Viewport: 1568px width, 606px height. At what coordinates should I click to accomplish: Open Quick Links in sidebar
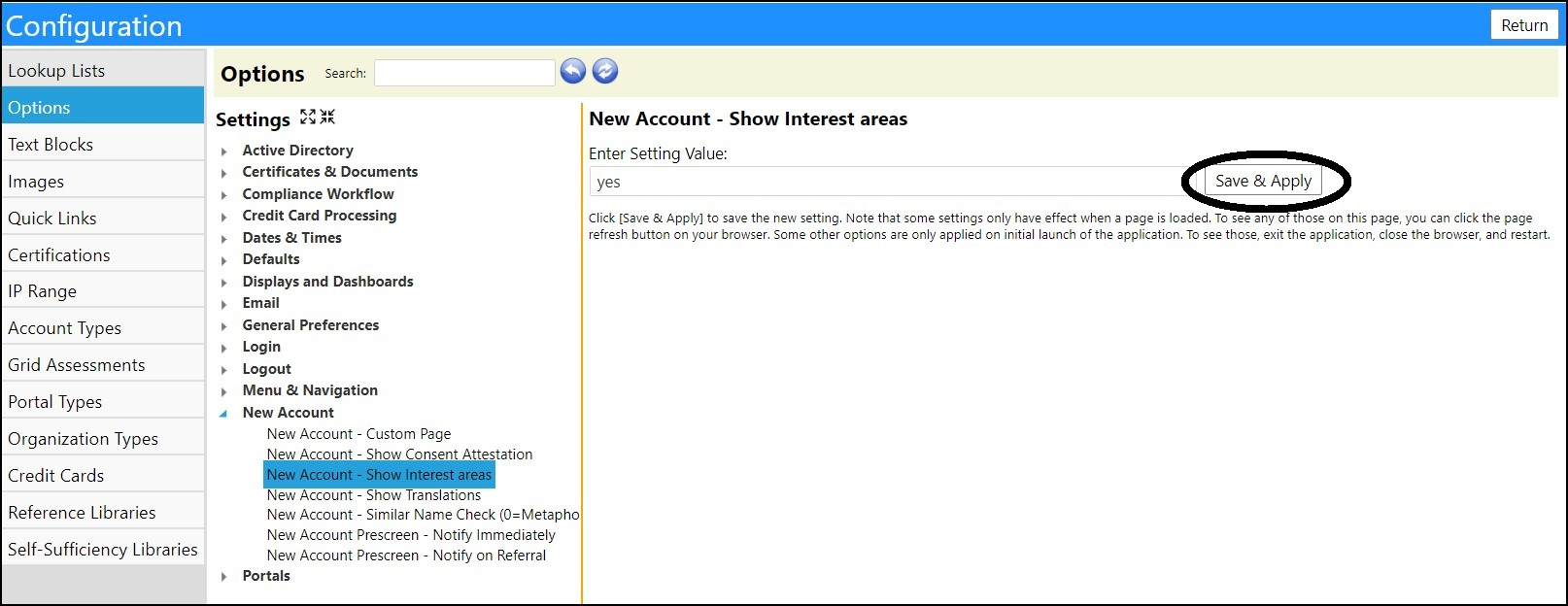tap(103, 218)
